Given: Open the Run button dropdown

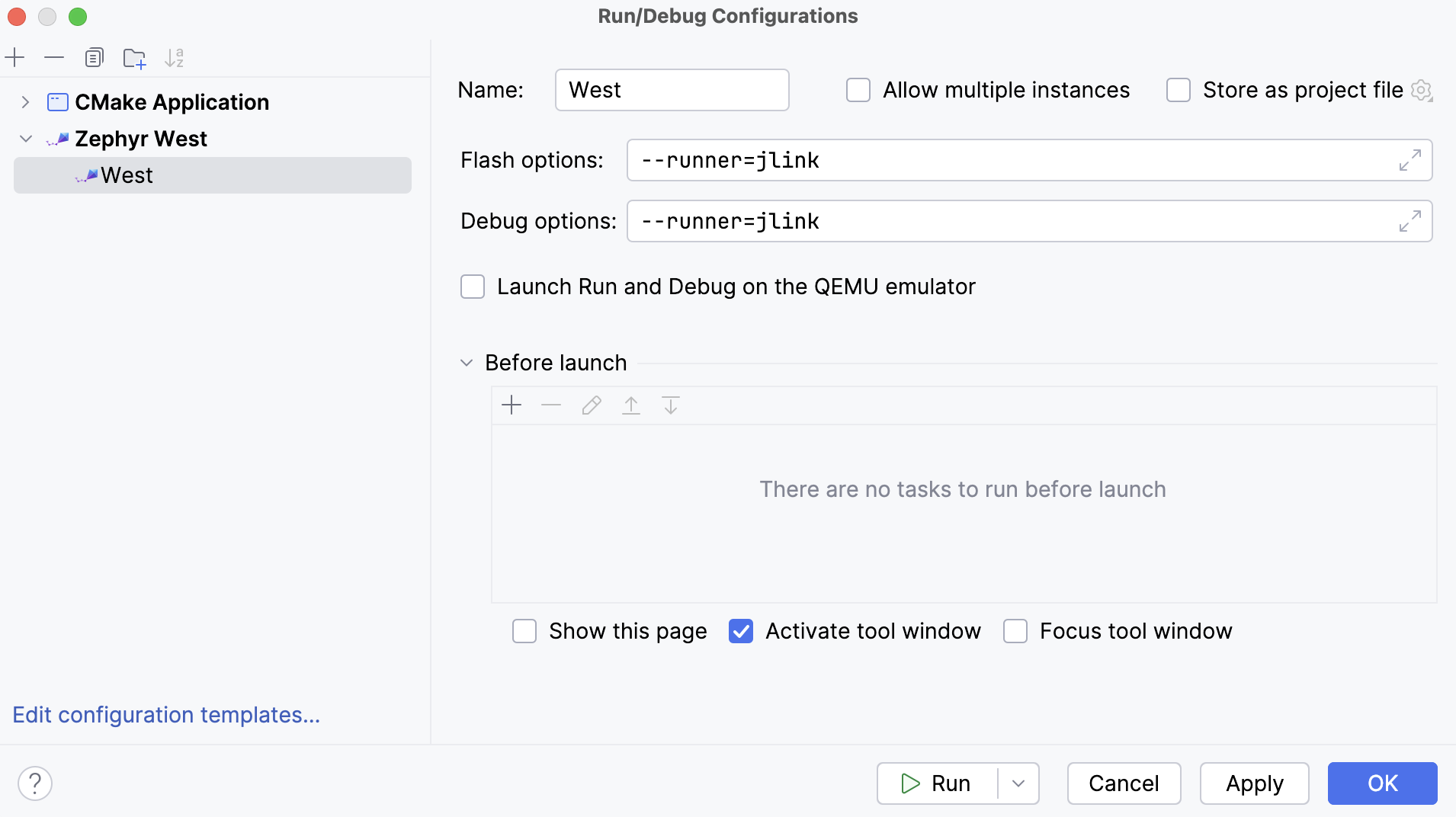Looking at the screenshot, I should click(1018, 783).
